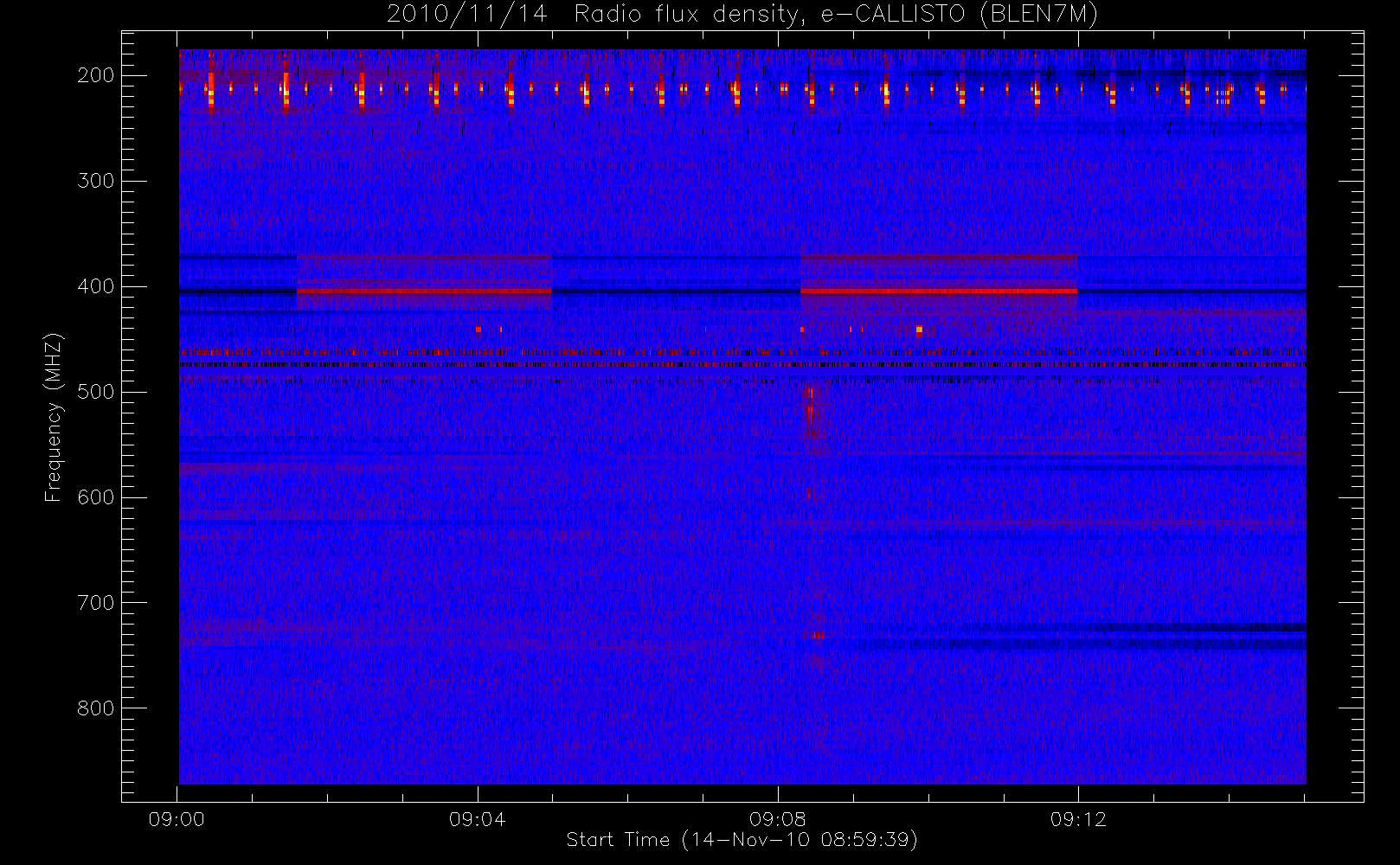Click the 09:08 time tick label
Viewport: 1400px width, 865px height.
777,819
